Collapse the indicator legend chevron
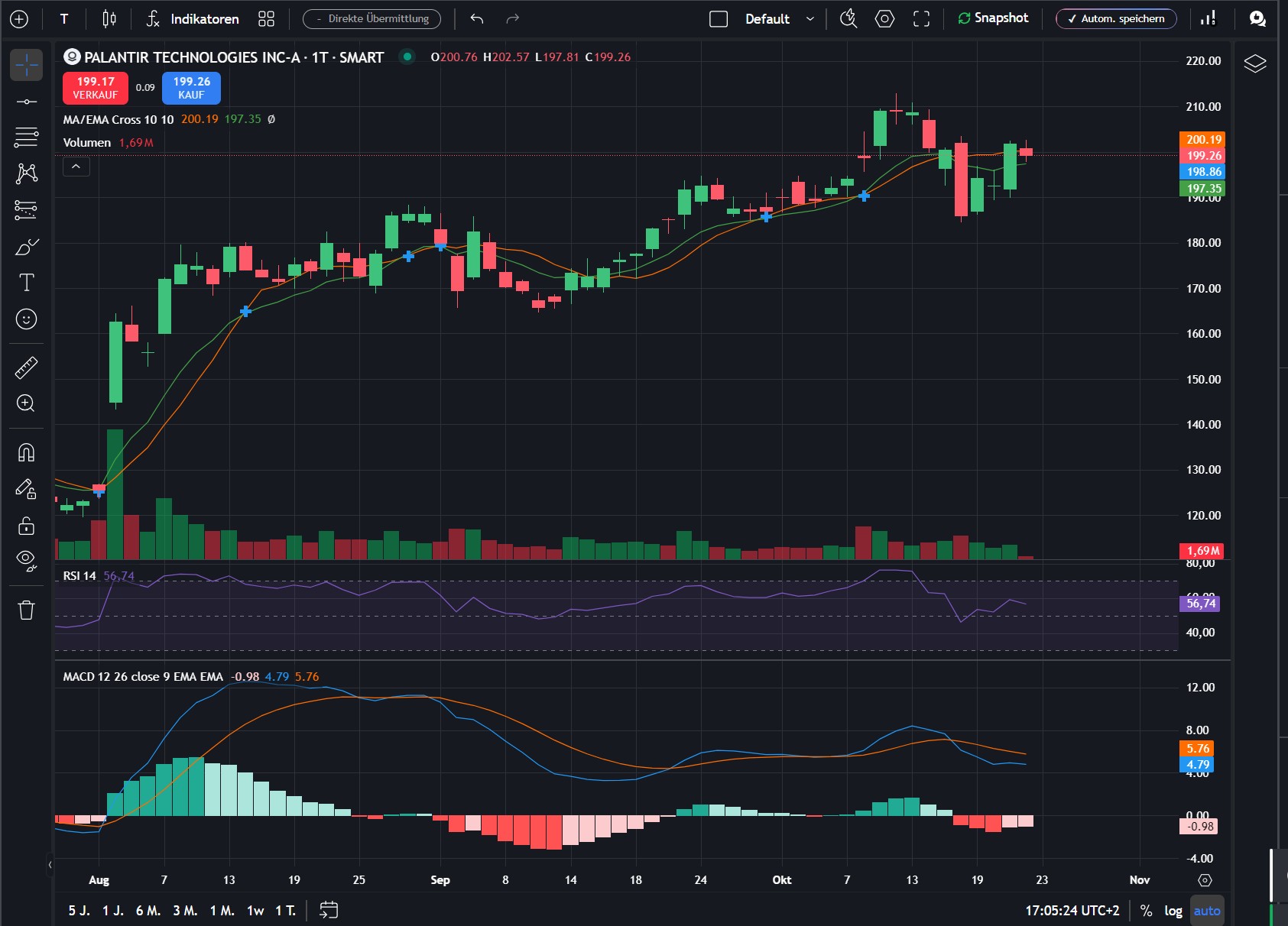 click(x=76, y=166)
